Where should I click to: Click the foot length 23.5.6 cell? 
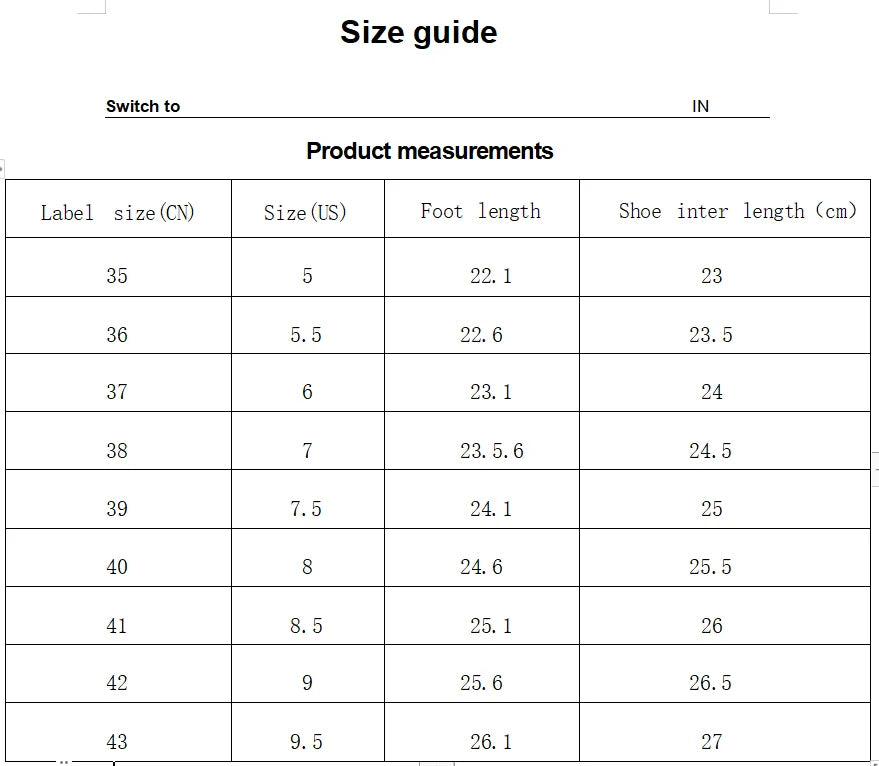[x=491, y=451]
